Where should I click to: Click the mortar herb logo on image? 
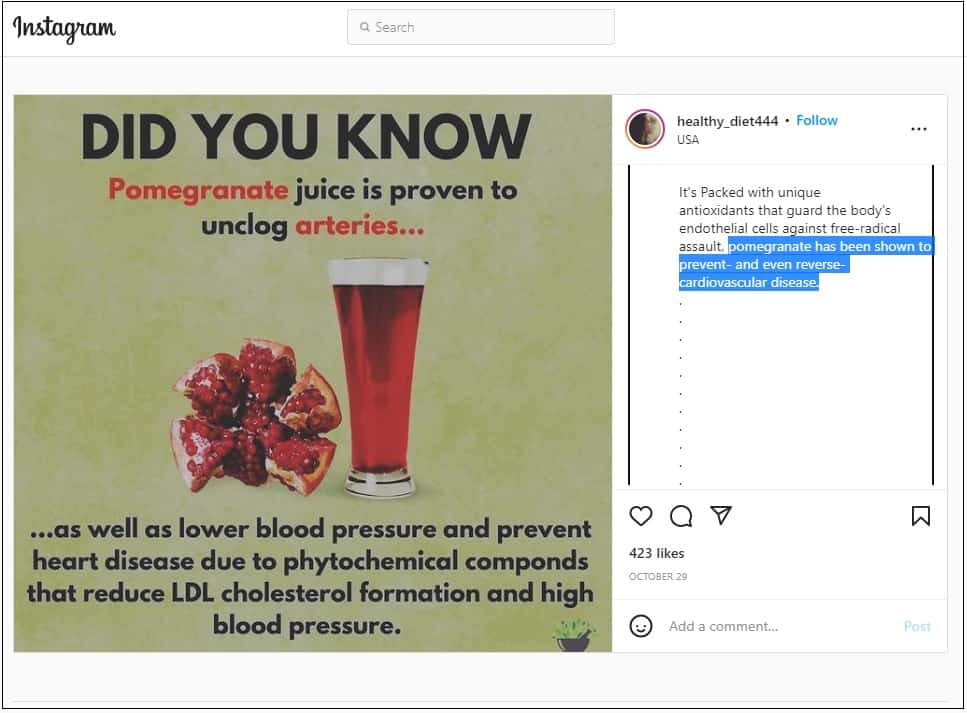(x=574, y=635)
